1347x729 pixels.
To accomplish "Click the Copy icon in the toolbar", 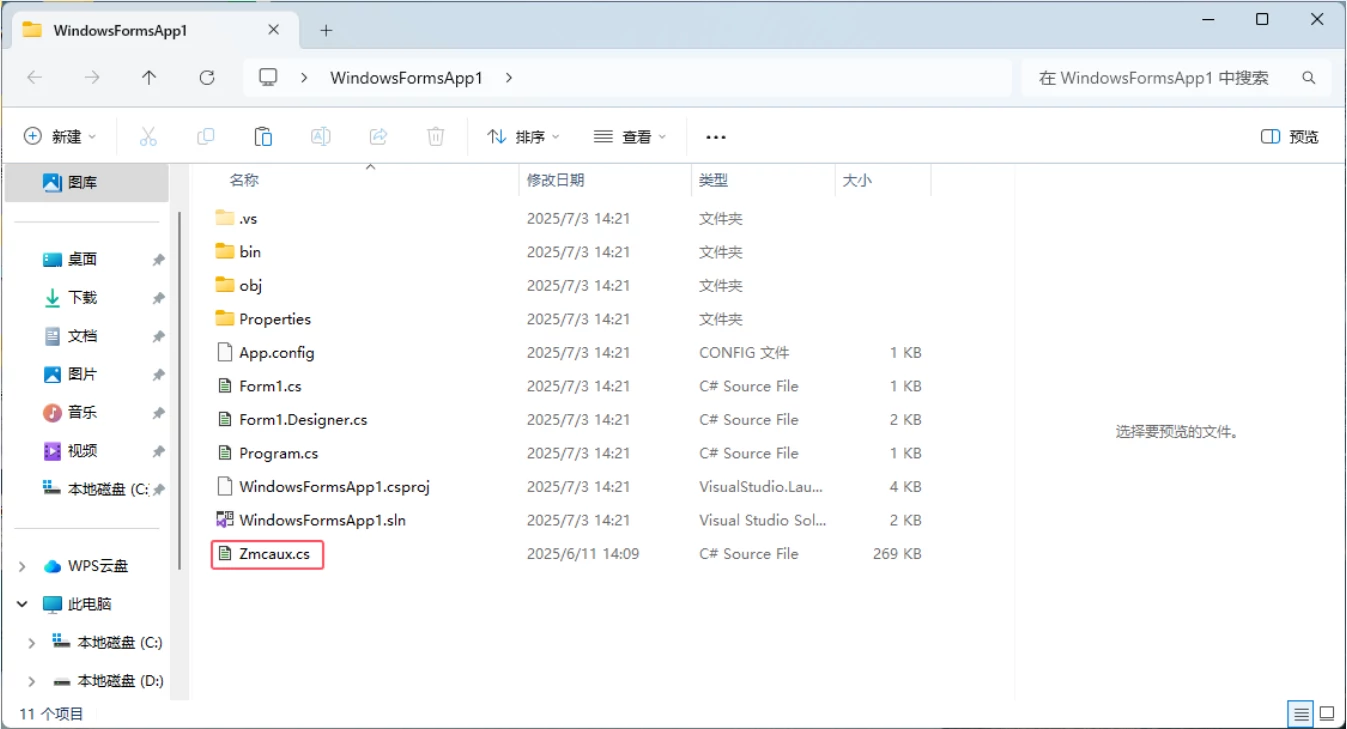I will [x=205, y=136].
